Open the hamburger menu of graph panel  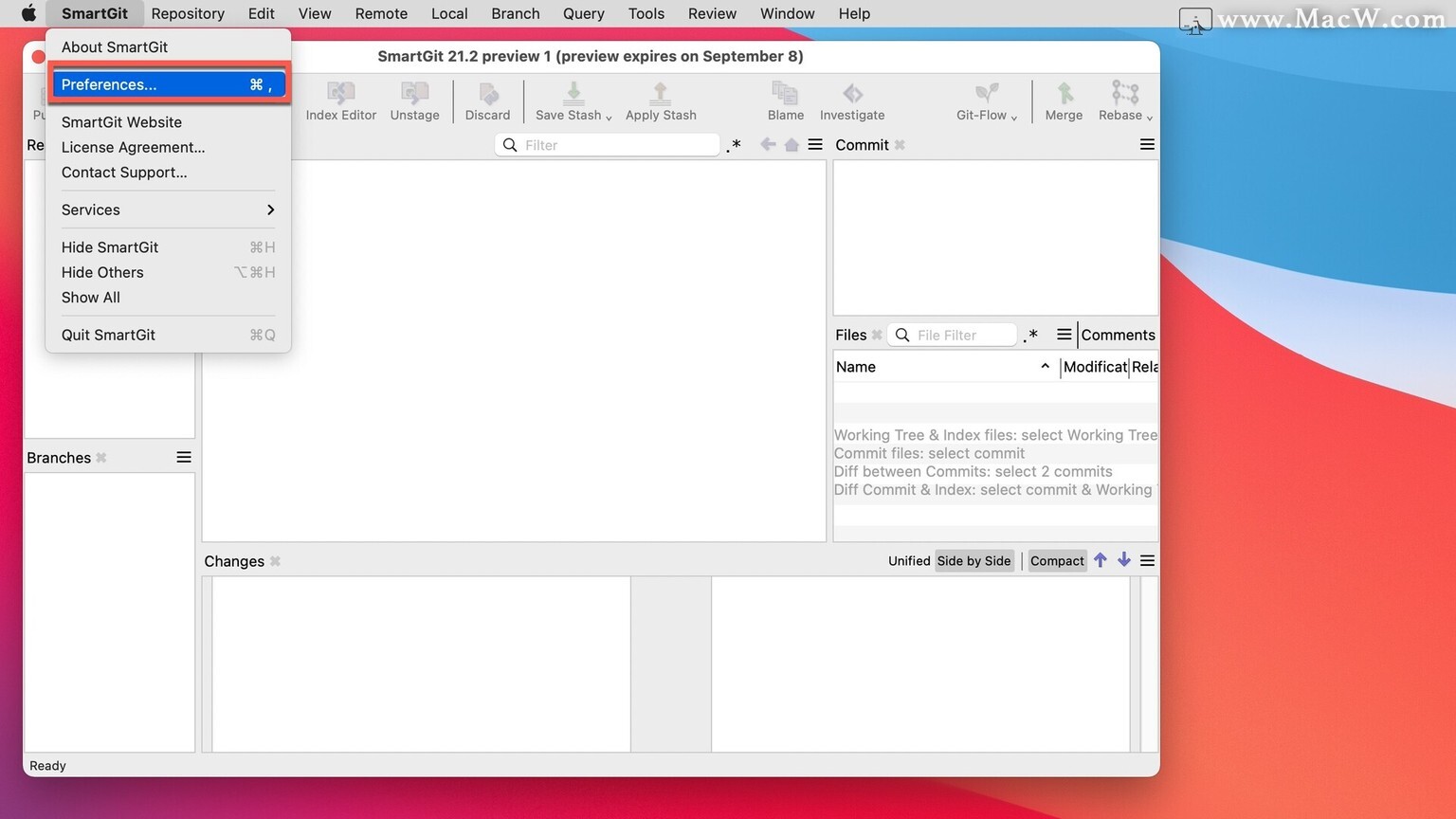pyautogui.click(x=815, y=145)
